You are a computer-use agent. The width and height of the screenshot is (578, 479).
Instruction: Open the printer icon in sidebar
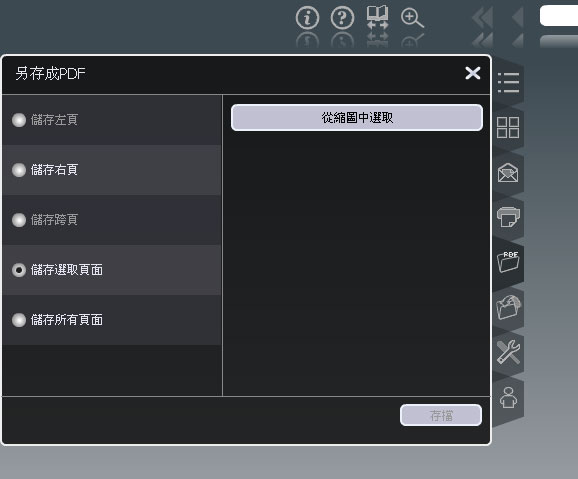click(x=508, y=216)
